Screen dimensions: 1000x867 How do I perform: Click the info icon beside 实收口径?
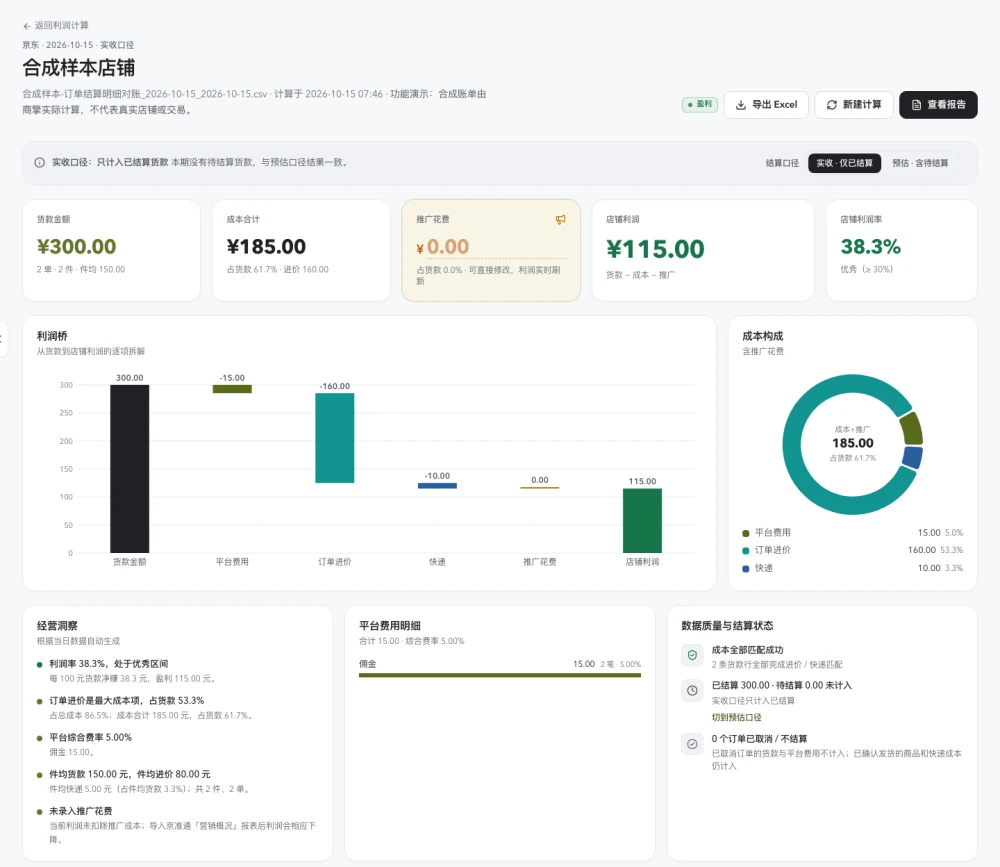(40, 163)
